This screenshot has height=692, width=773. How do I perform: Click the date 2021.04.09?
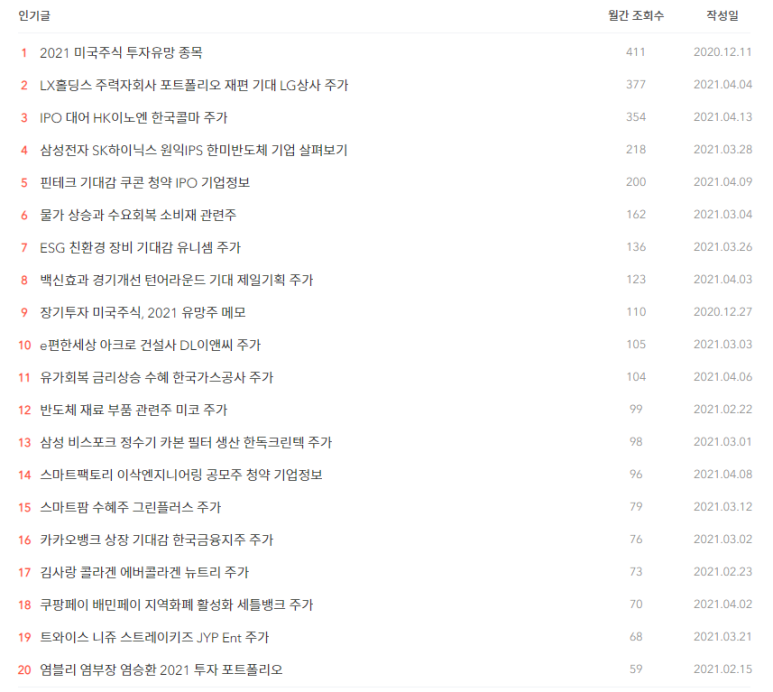[x=723, y=182]
